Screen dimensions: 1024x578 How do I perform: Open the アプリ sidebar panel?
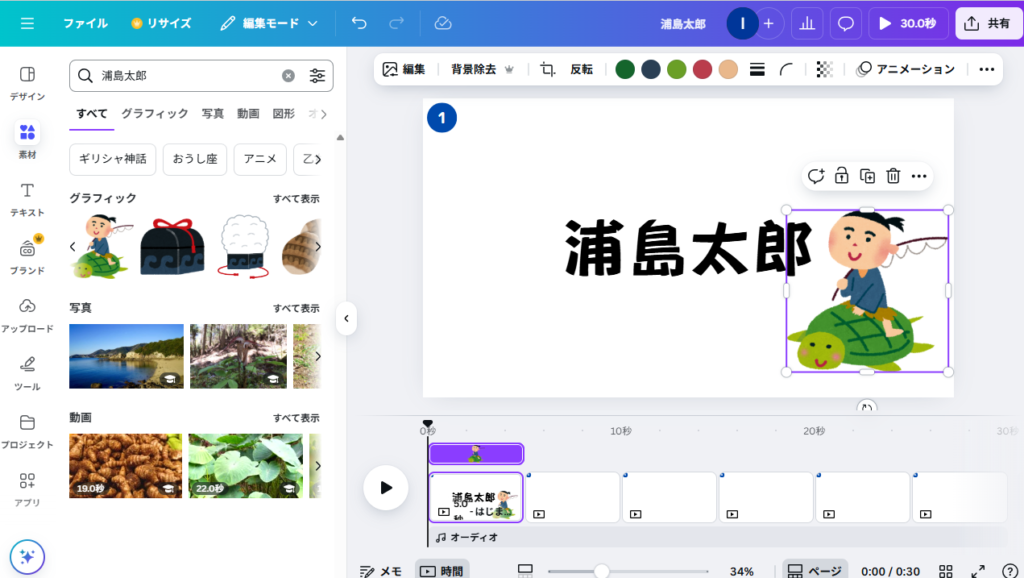pyautogui.click(x=27, y=489)
